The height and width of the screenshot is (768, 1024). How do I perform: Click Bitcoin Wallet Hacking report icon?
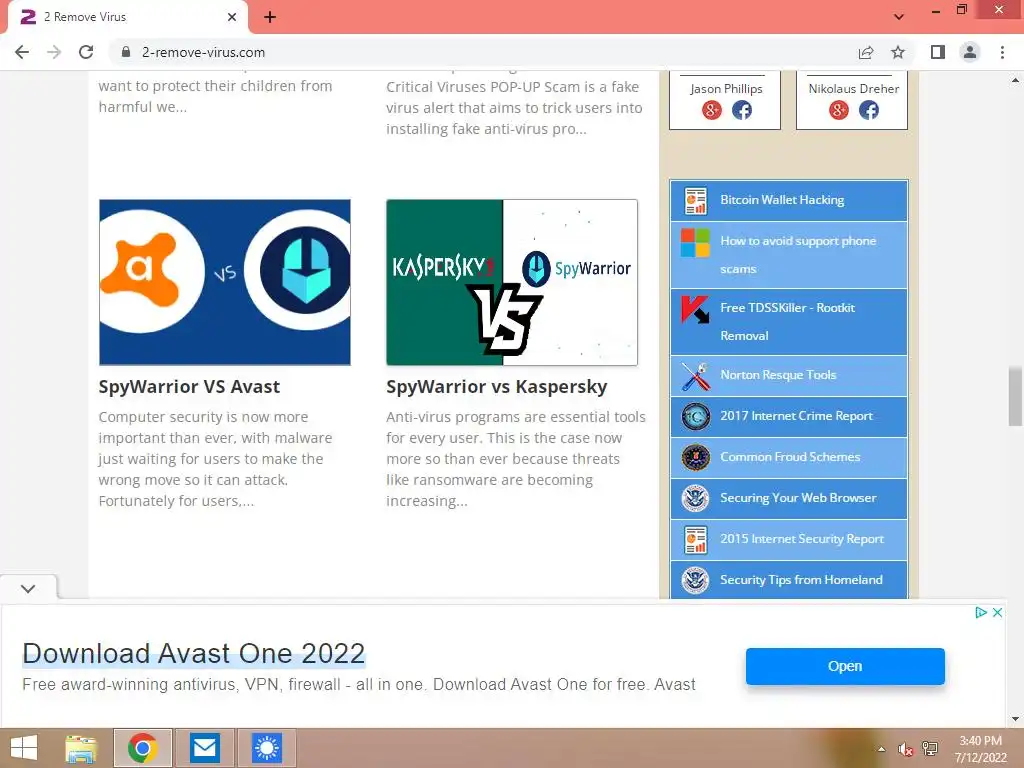696,200
